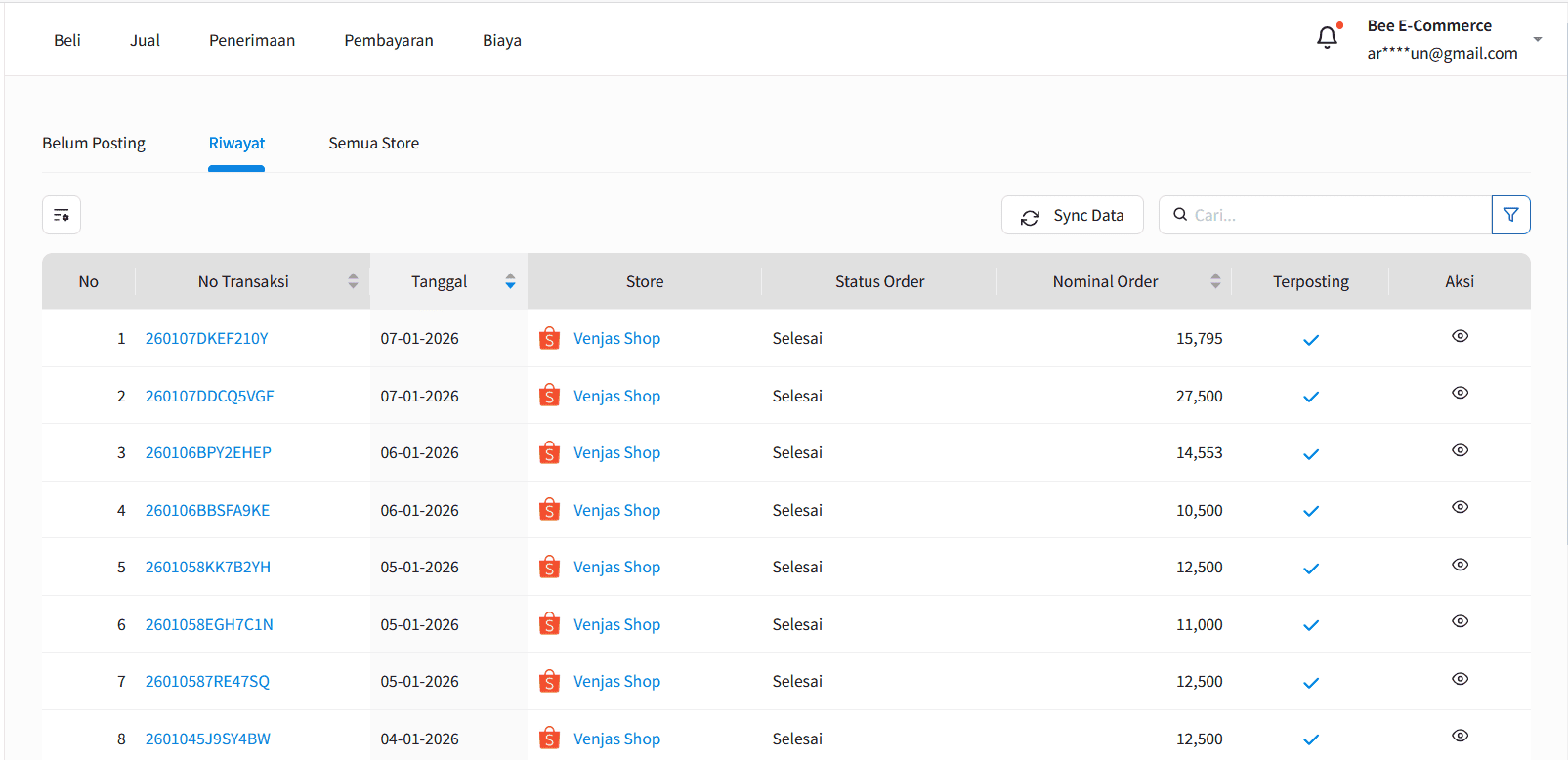Click the Shopee icon in row 2
Viewport: 1568px width, 760px height.
tap(550, 396)
